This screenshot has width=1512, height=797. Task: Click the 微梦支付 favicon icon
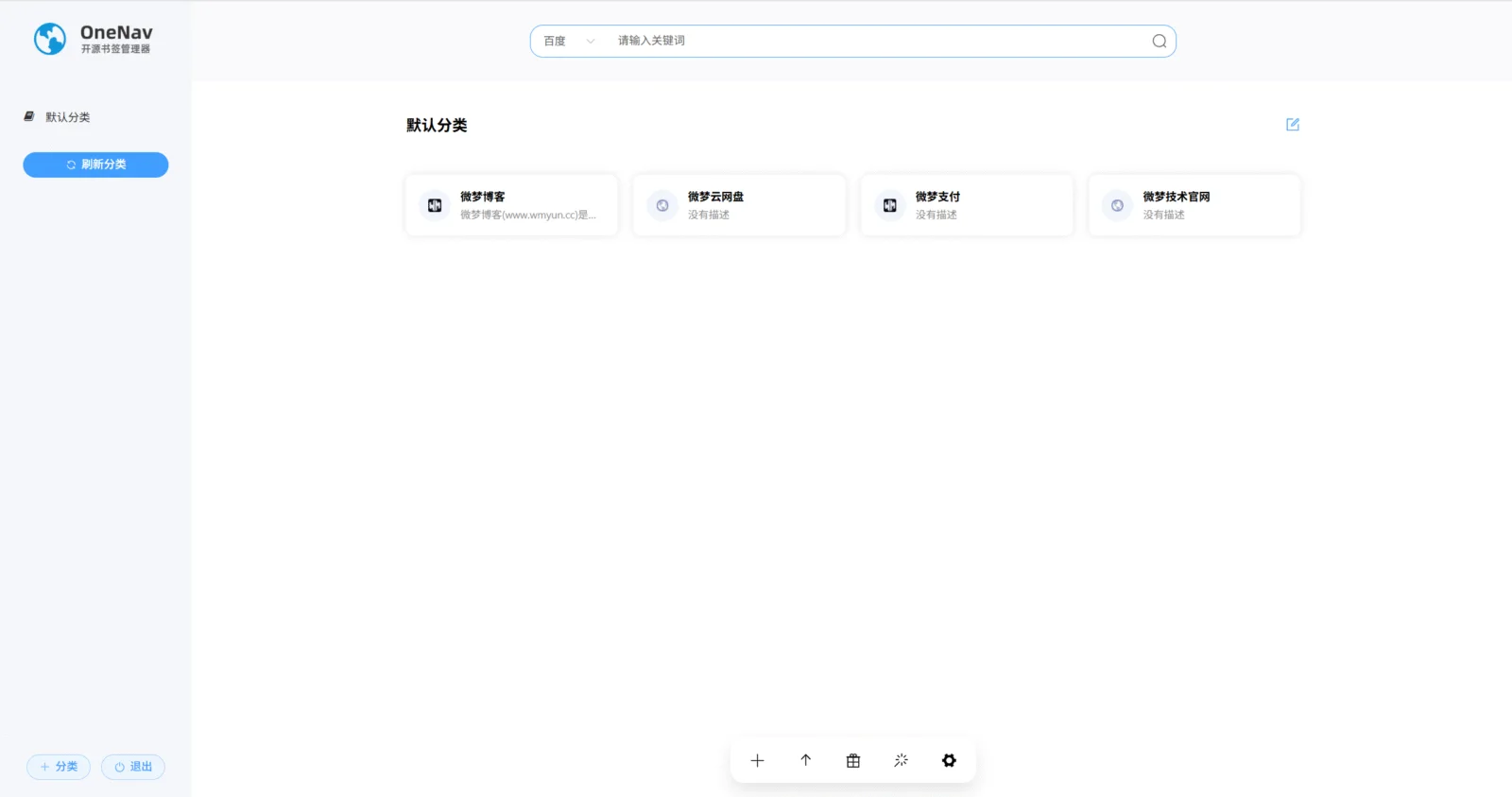coord(890,205)
